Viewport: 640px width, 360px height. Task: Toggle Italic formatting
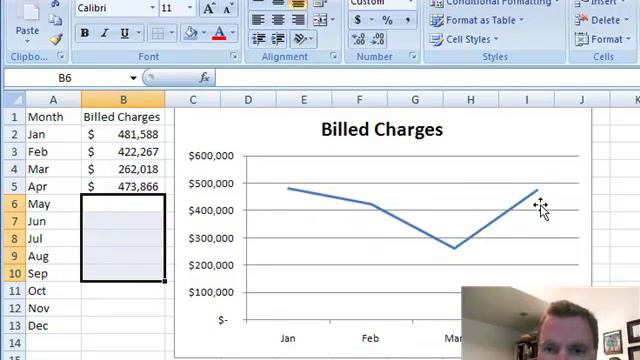tap(104, 33)
